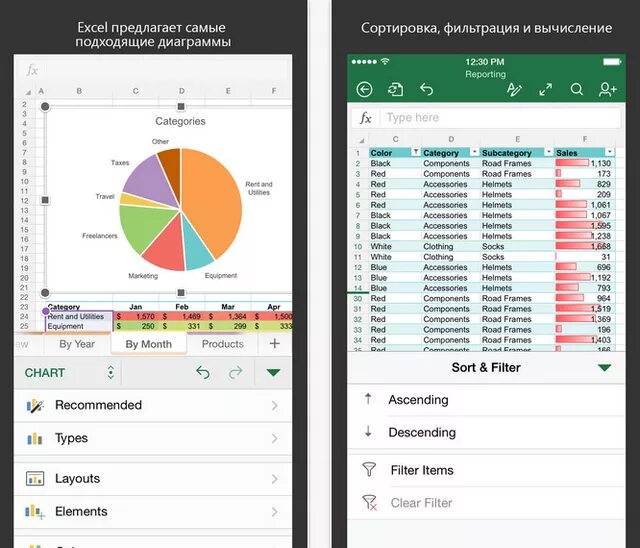Open Filter Items
The image size is (640, 548).
(486, 470)
